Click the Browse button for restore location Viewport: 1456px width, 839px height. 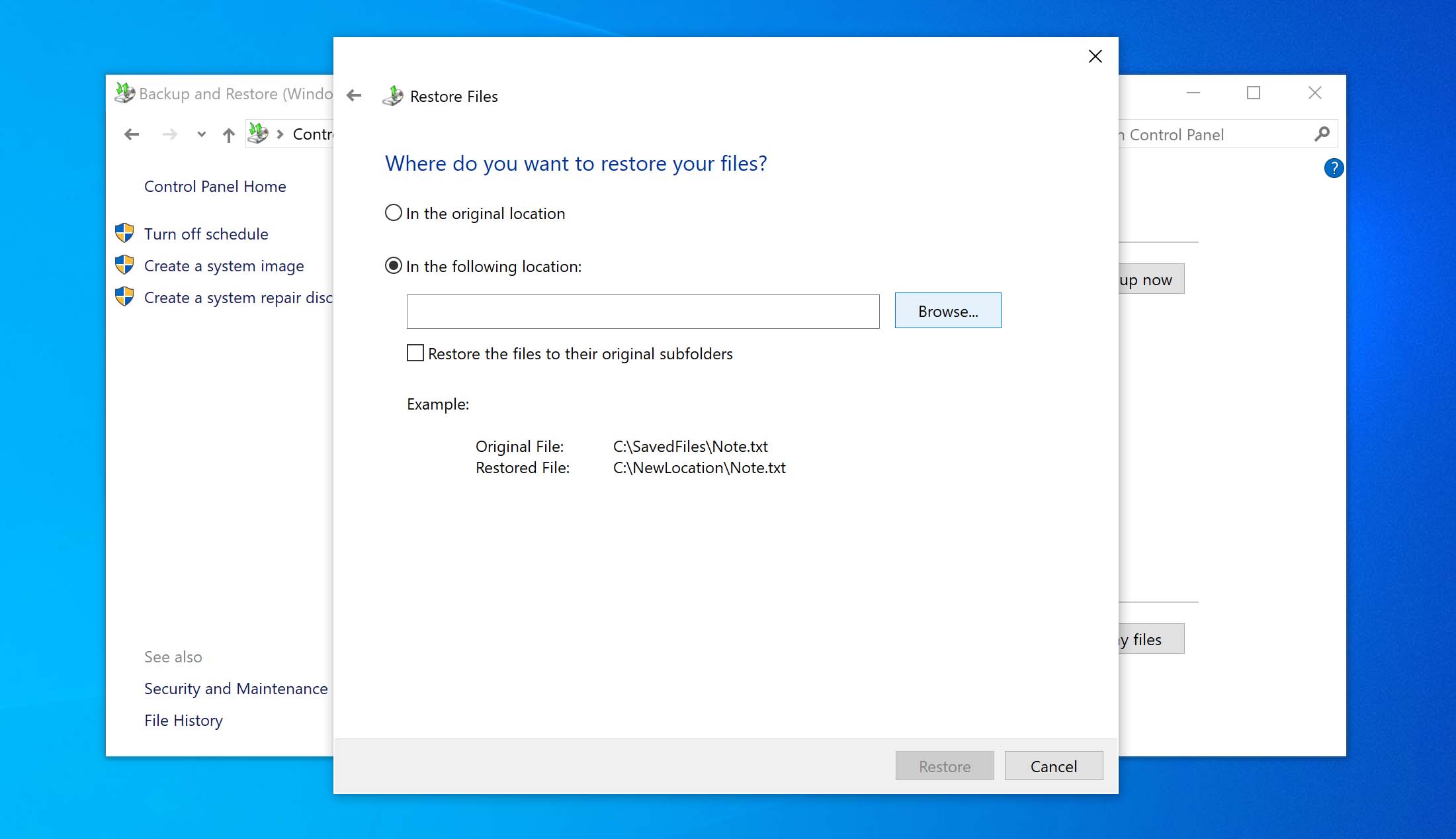point(947,311)
